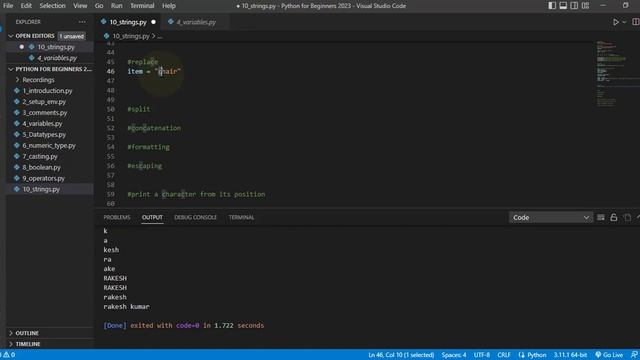640x360 pixels.
Task: Click CRLF line ending status
Action: (x=504, y=355)
